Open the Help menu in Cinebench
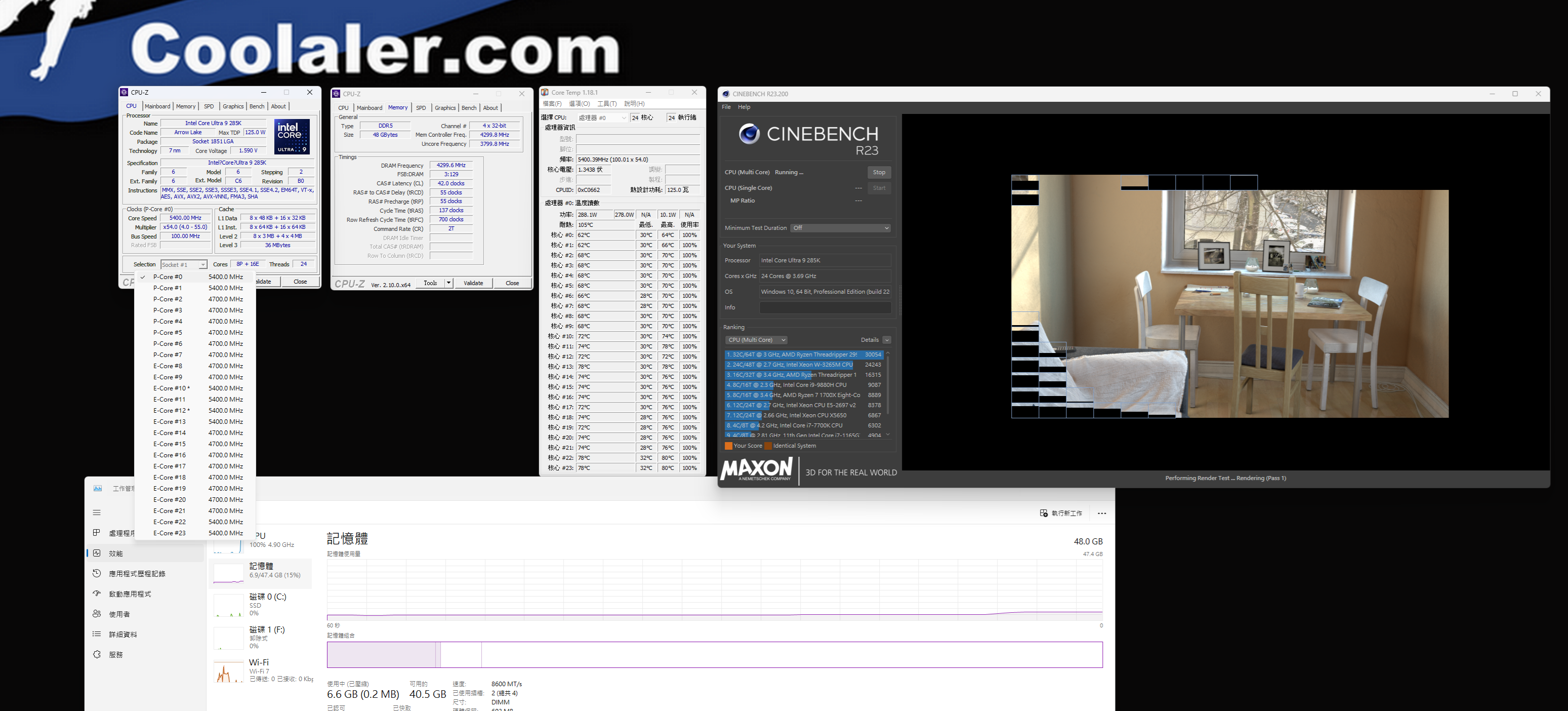The height and width of the screenshot is (711, 1568). pos(744,107)
